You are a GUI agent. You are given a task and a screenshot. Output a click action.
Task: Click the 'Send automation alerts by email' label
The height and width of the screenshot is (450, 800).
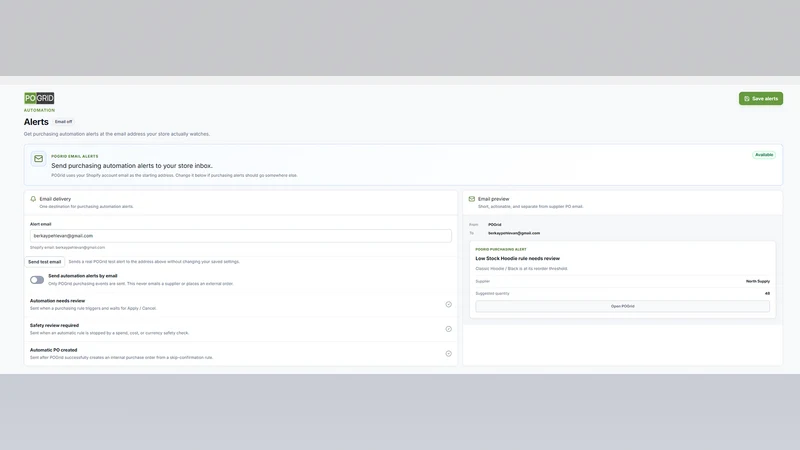click(x=83, y=276)
